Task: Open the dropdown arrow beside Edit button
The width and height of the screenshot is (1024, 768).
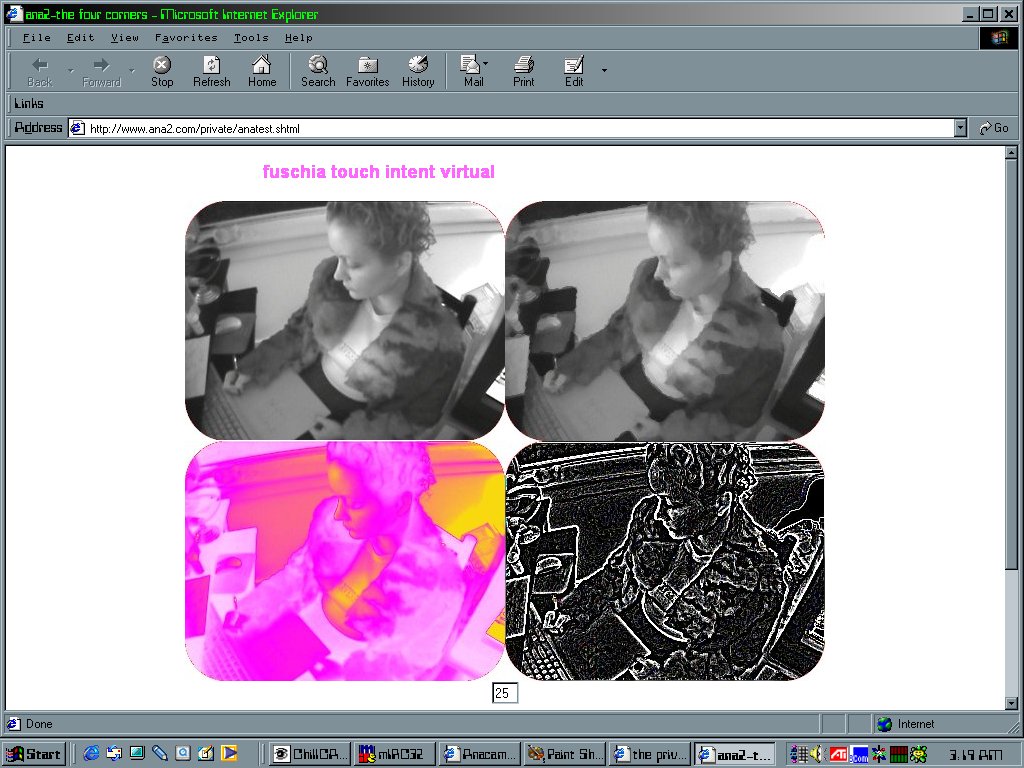Action: pyautogui.click(x=604, y=70)
